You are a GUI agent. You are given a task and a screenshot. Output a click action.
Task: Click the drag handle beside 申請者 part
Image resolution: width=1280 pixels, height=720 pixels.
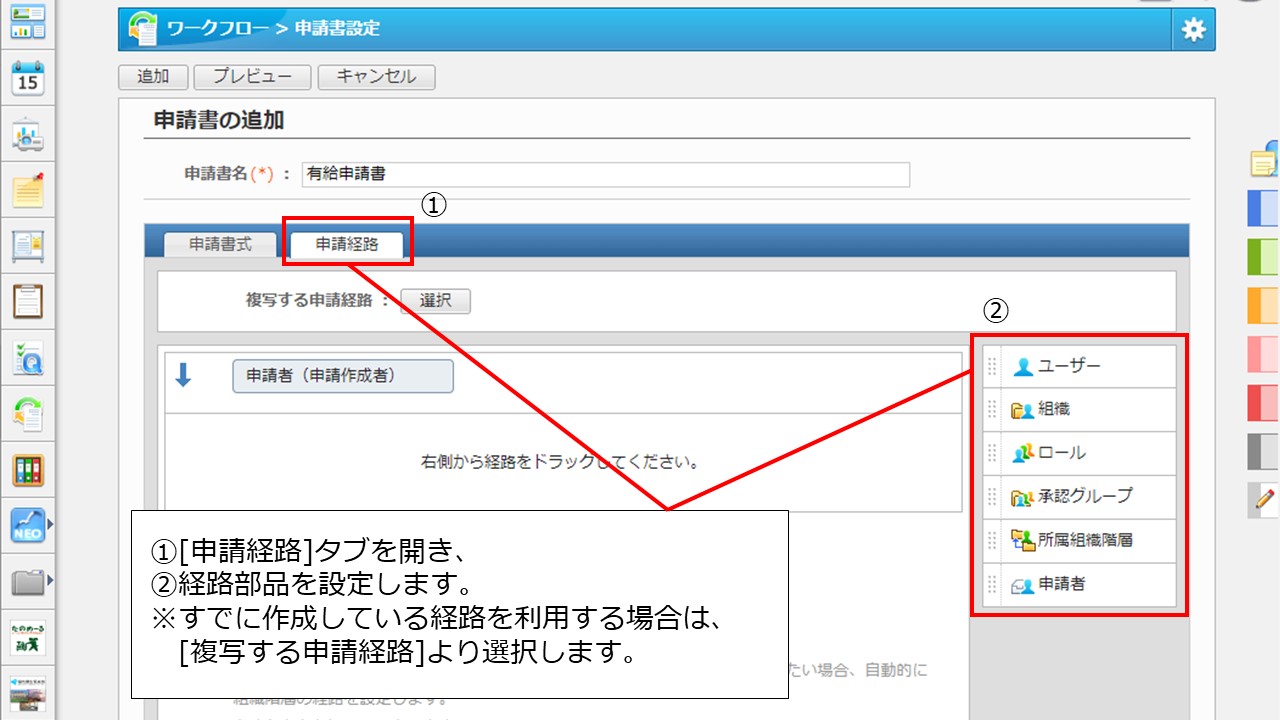(992, 584)
